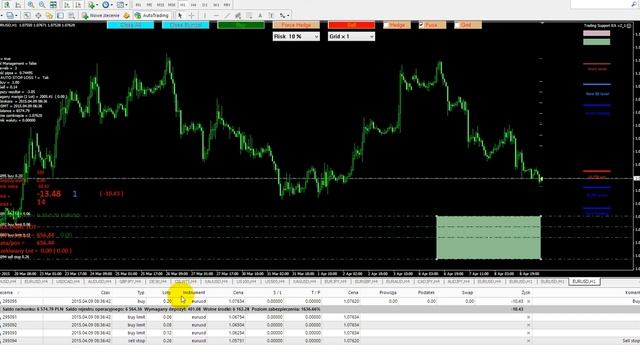Open the GBPJPY,H4 chart tab
Image resolution: width=640 pixels, height=360 pixels.
tap(130, 282)
